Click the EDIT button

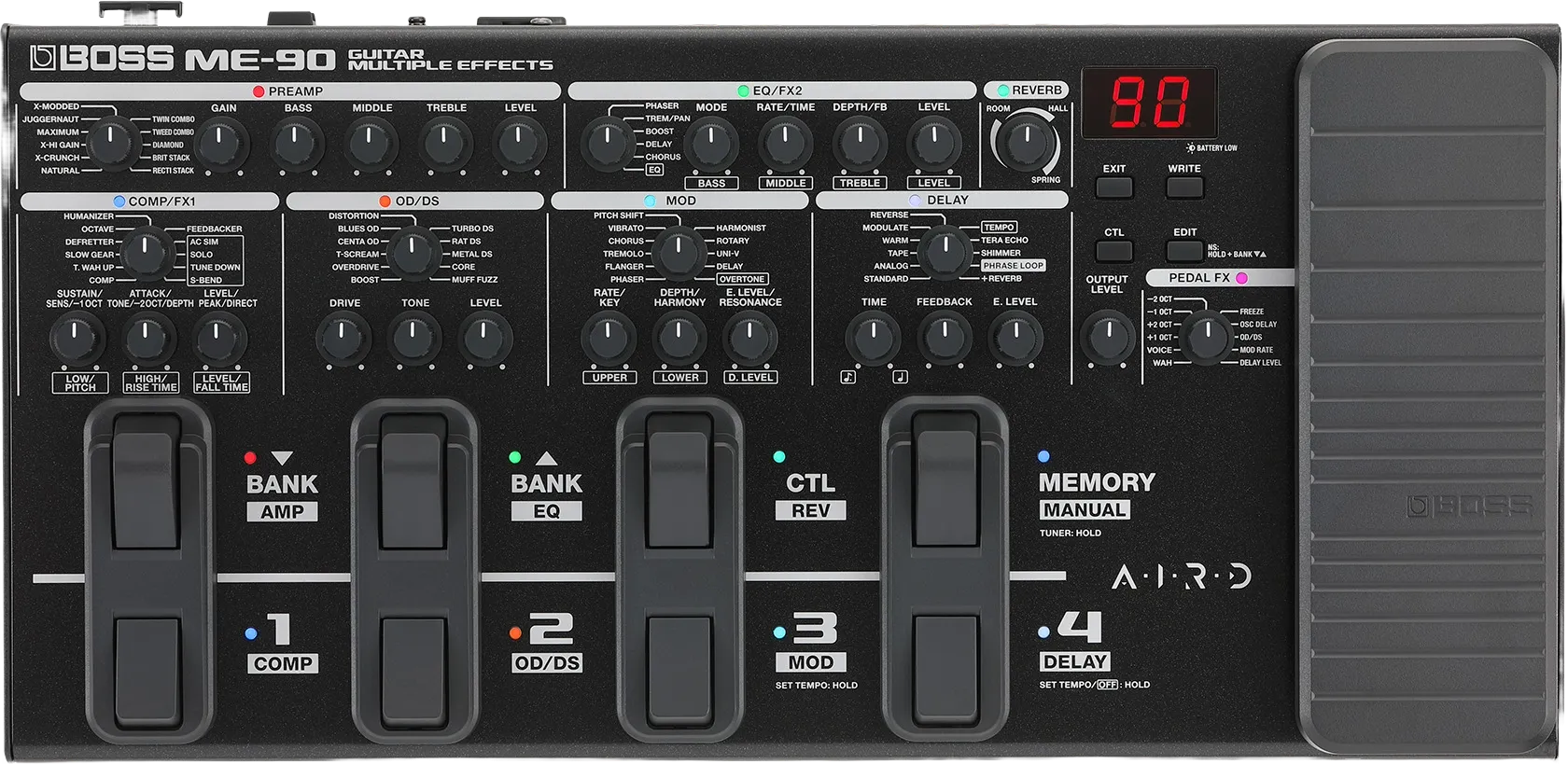click(x=1184, y=251)
